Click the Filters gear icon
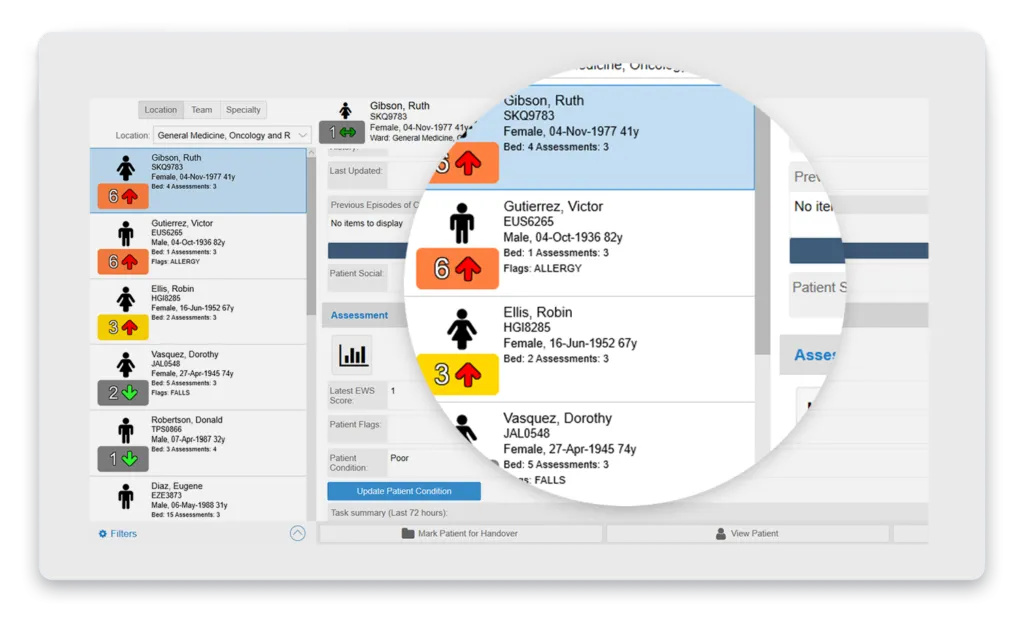 click(103, 534)
